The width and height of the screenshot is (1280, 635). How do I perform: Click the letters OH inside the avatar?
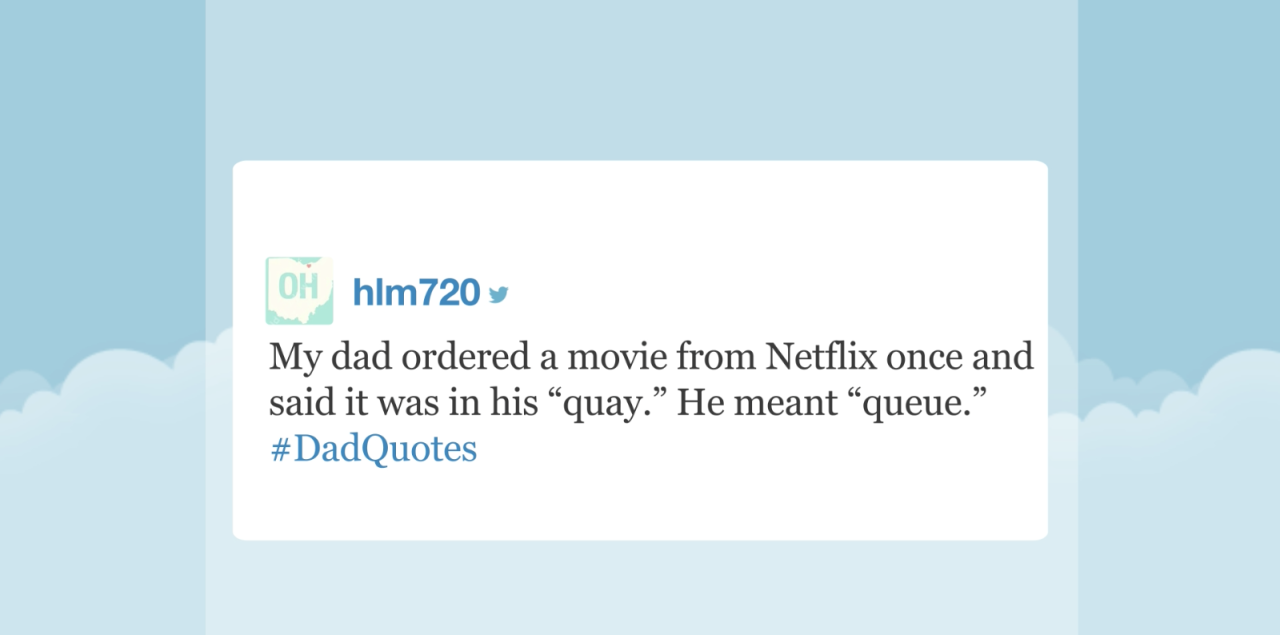[x=299, y=287]
